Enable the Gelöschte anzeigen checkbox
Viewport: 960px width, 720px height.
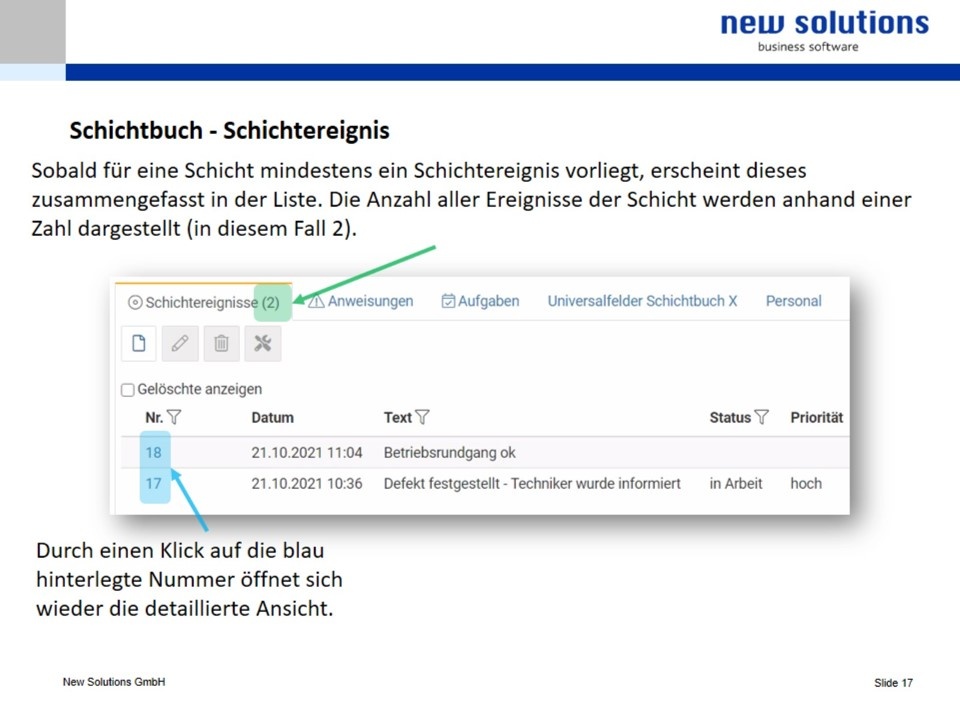[x=127, y=390]
